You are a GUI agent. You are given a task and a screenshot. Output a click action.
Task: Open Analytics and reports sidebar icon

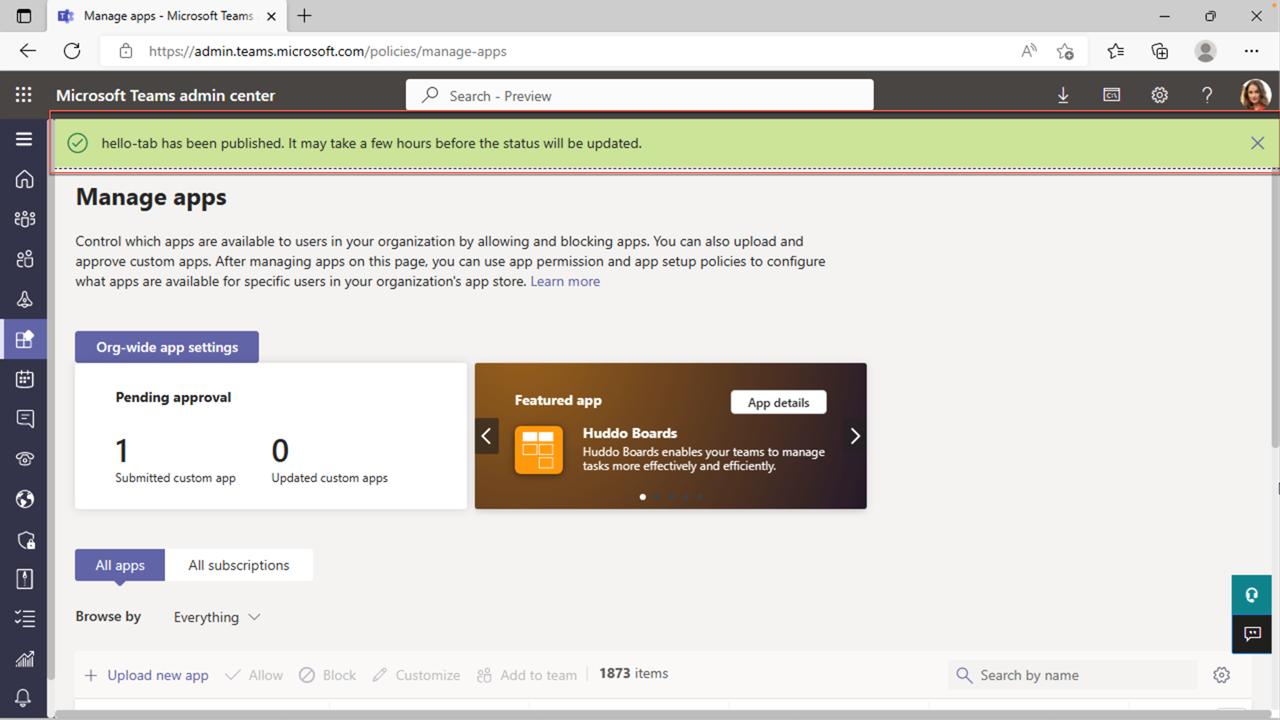coord(24,659)
